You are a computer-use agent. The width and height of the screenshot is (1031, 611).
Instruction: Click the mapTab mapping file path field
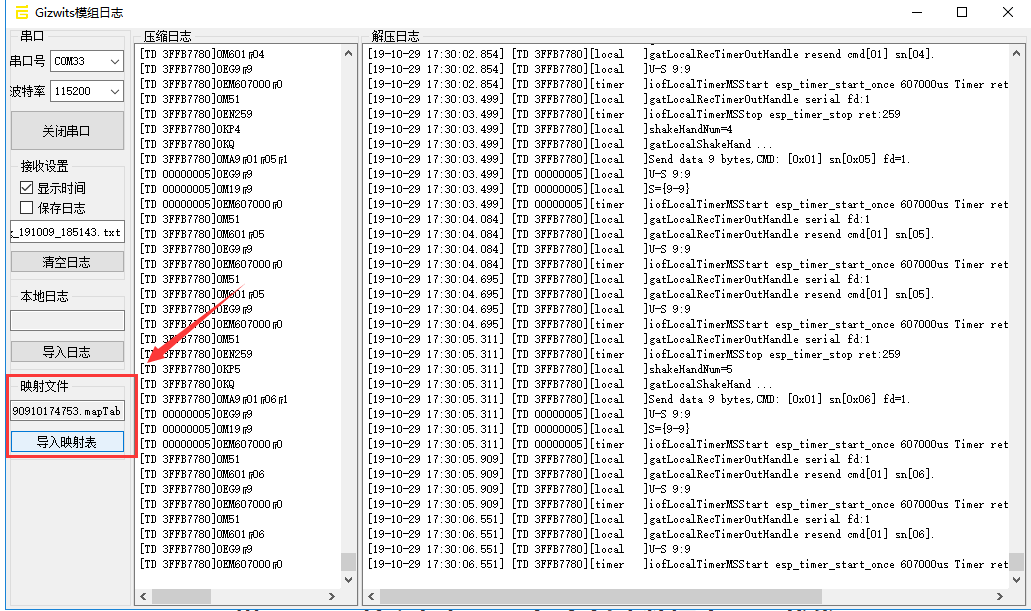[x=67, y=411]
